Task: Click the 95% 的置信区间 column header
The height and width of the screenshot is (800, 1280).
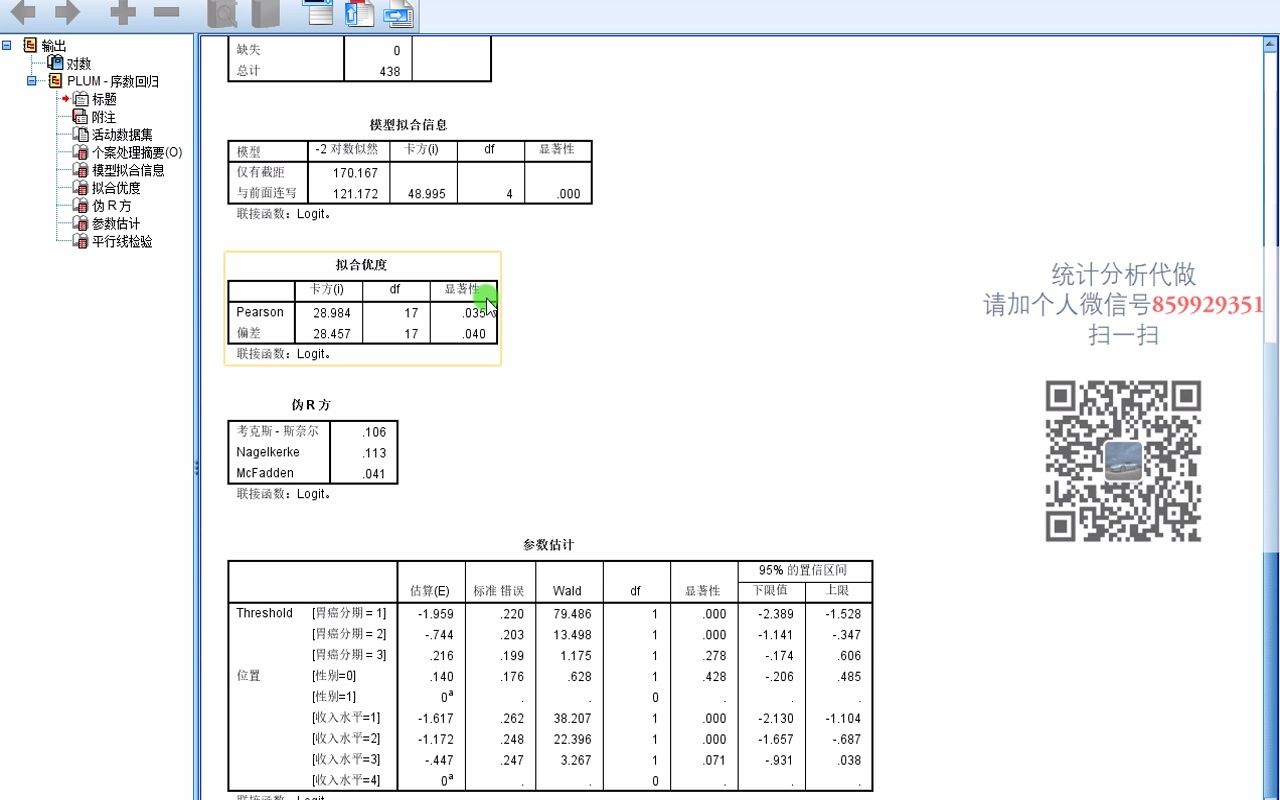Action: pyautogui.click(x=804, y=570)
